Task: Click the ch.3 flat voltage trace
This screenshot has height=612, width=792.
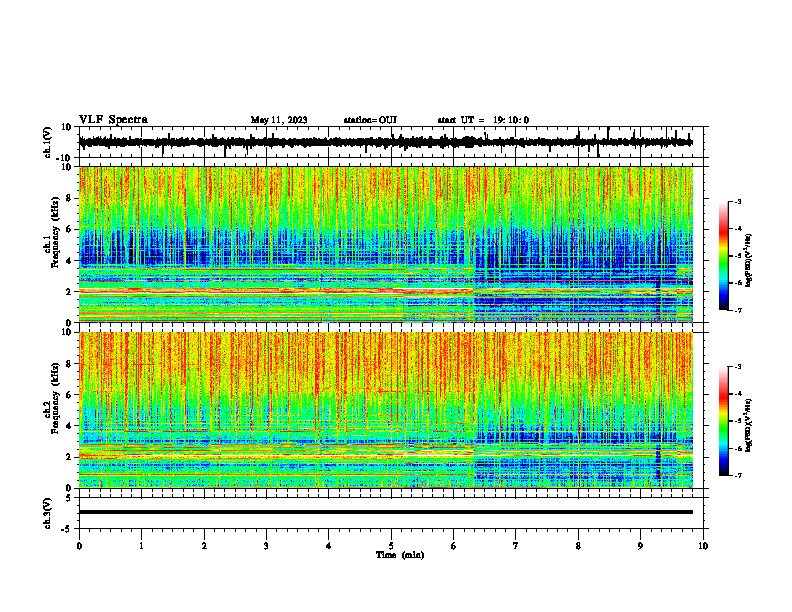Action: tap(386, 512)
